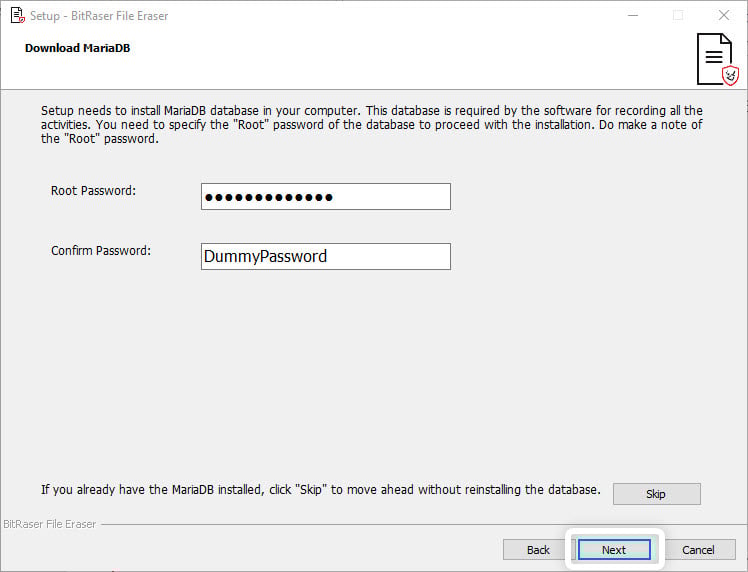Click the 'Confirm Password:' label
The width and height of the screenshot is (748, 572).
point(101,250)
